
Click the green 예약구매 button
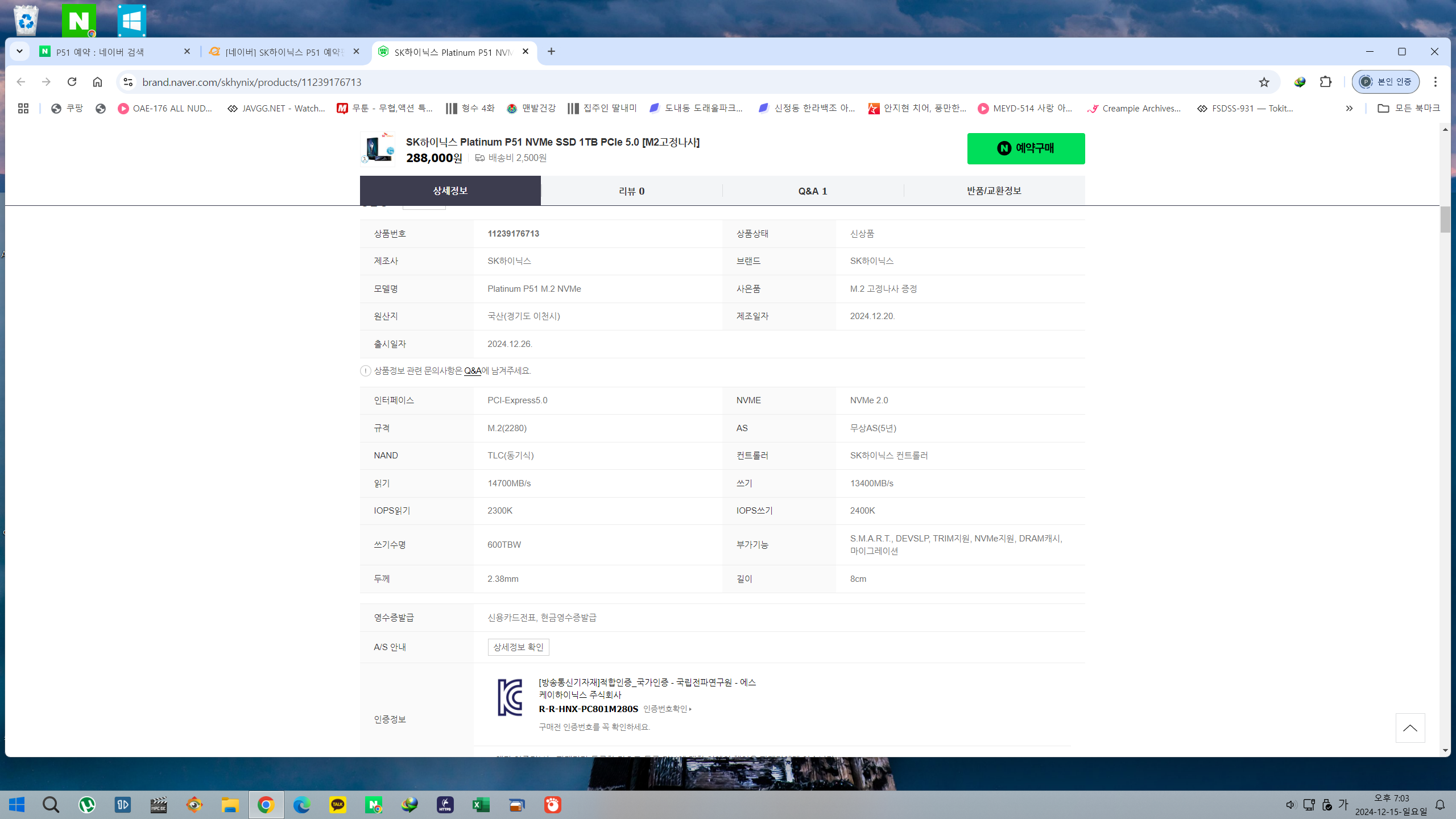pos(1026,148)
